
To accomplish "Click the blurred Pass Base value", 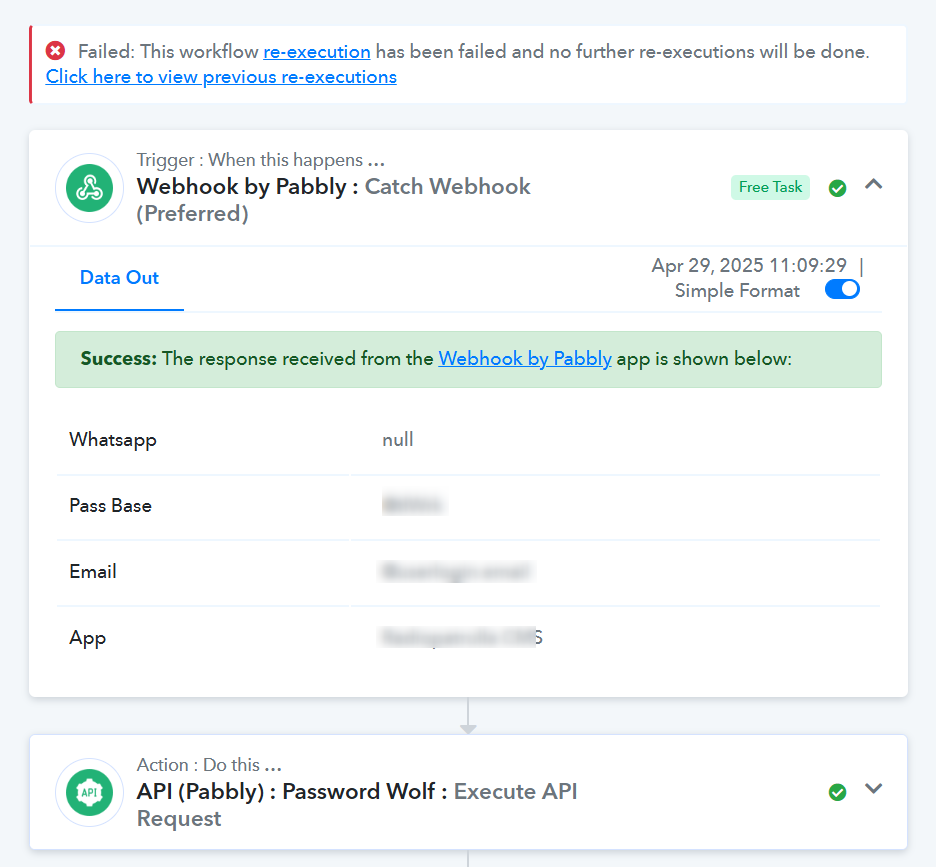I will [x=414, y=505].
